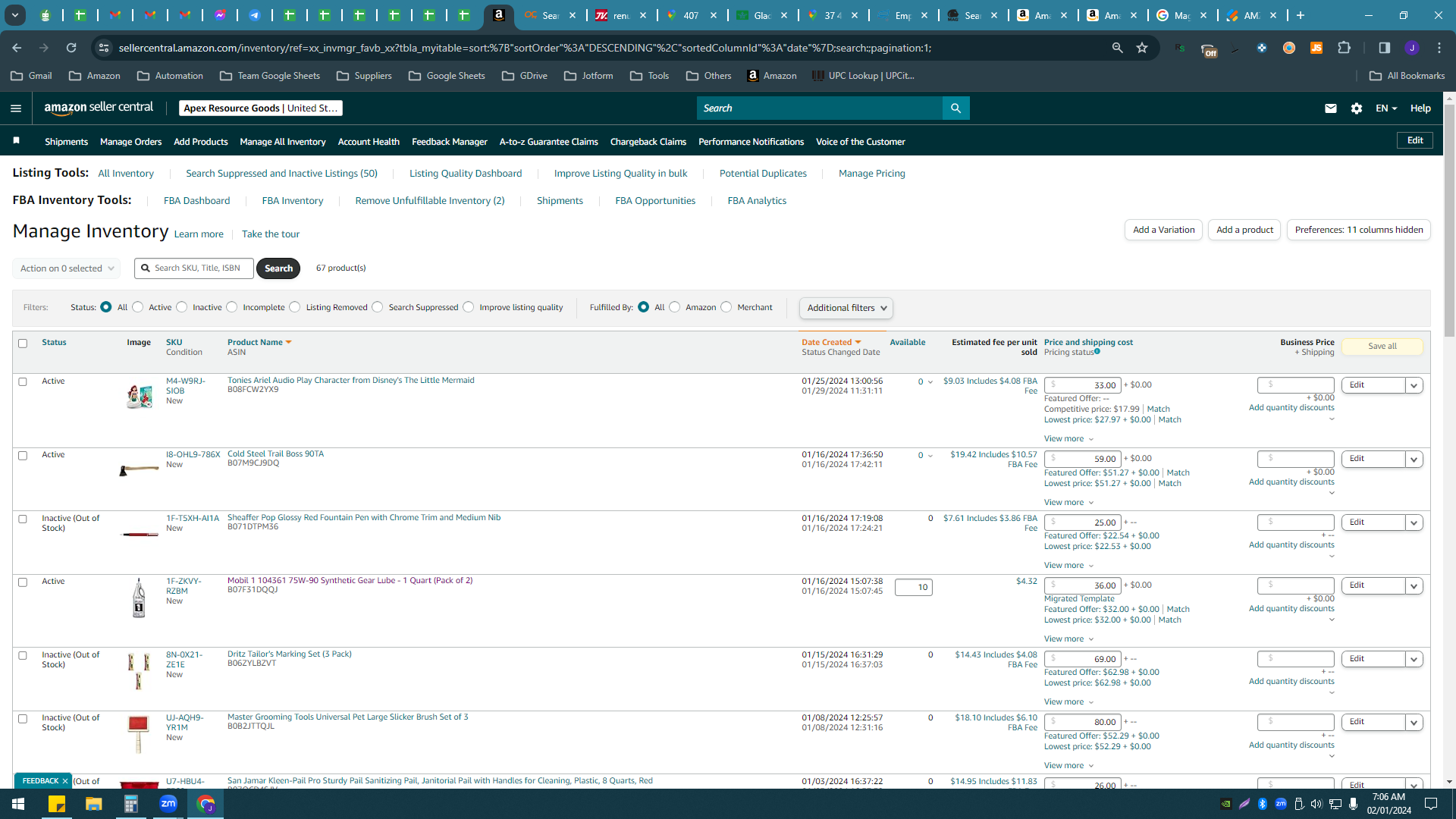
Task: Bookmark this page with the star icon
Action: coord(1142,48)
